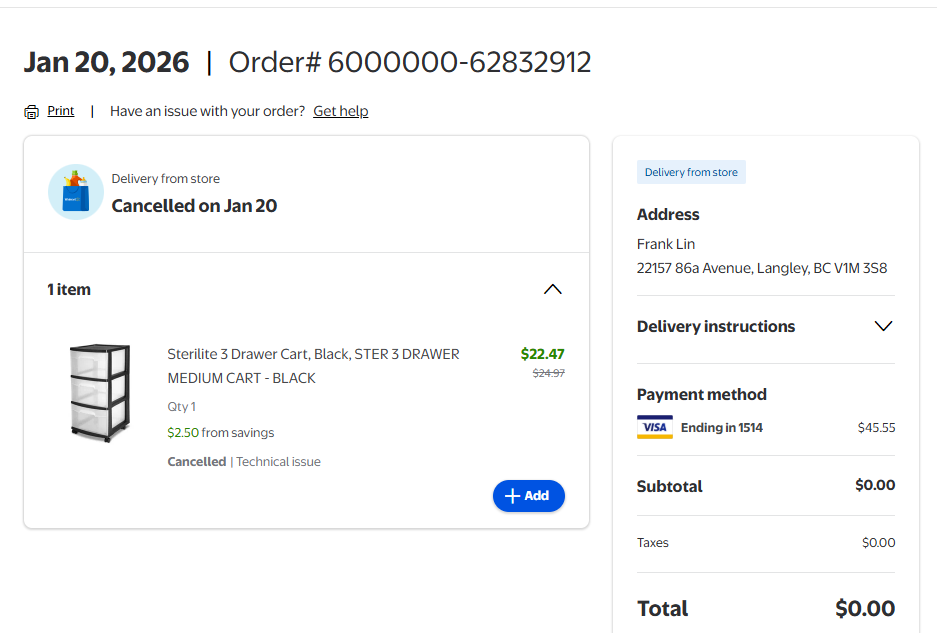Click the Delivery instructions heading
The height and width of the screenshot is (633, 937).
[x=715, y=326]
